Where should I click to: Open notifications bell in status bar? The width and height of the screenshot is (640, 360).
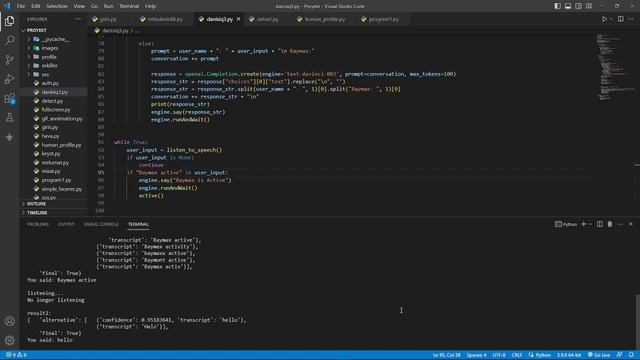point(631,355)
